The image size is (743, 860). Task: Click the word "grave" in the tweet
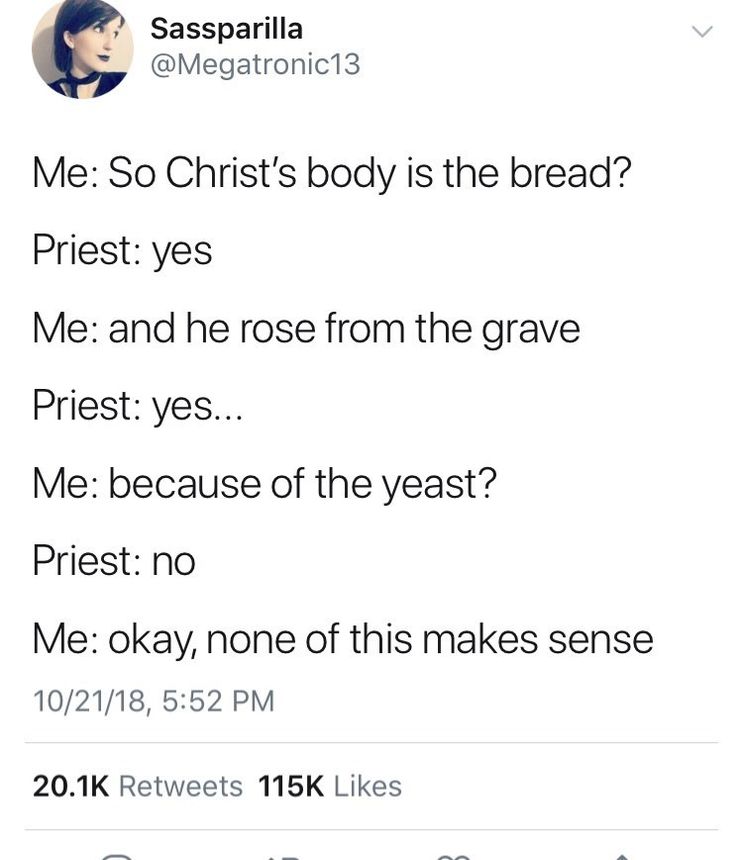(531, 331)
